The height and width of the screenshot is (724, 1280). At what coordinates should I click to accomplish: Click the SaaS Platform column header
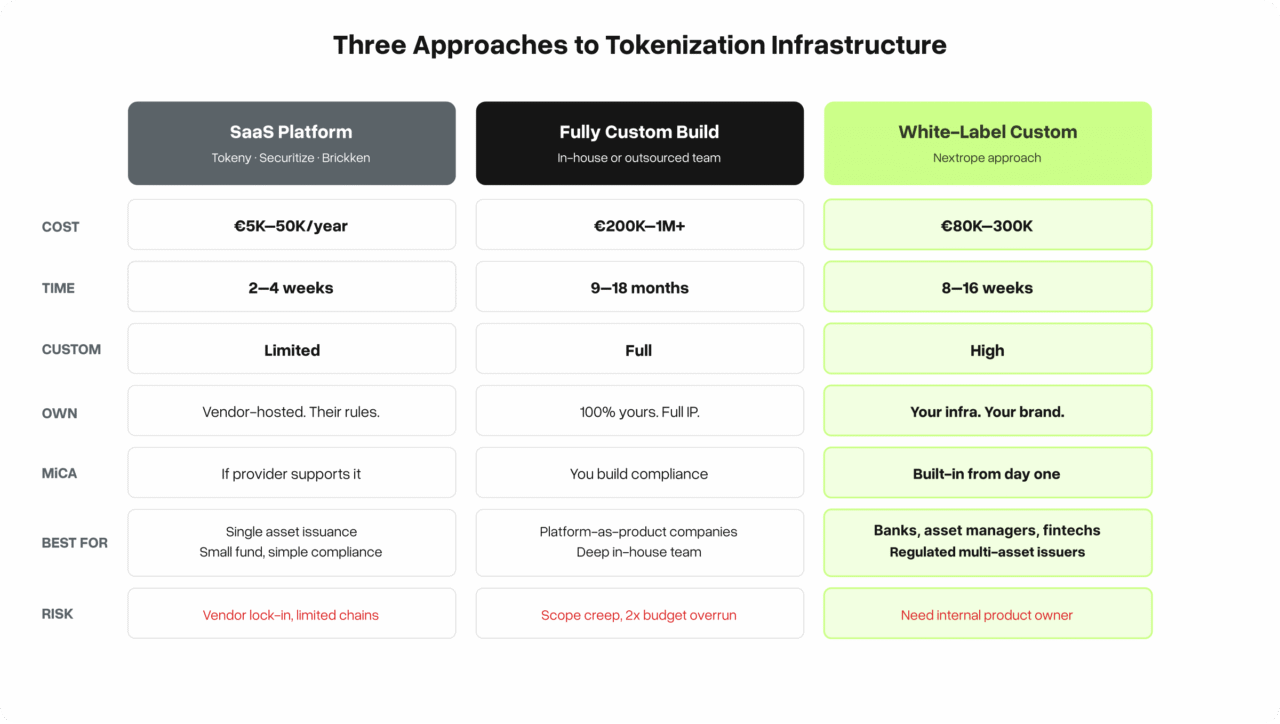coord(291,143)
